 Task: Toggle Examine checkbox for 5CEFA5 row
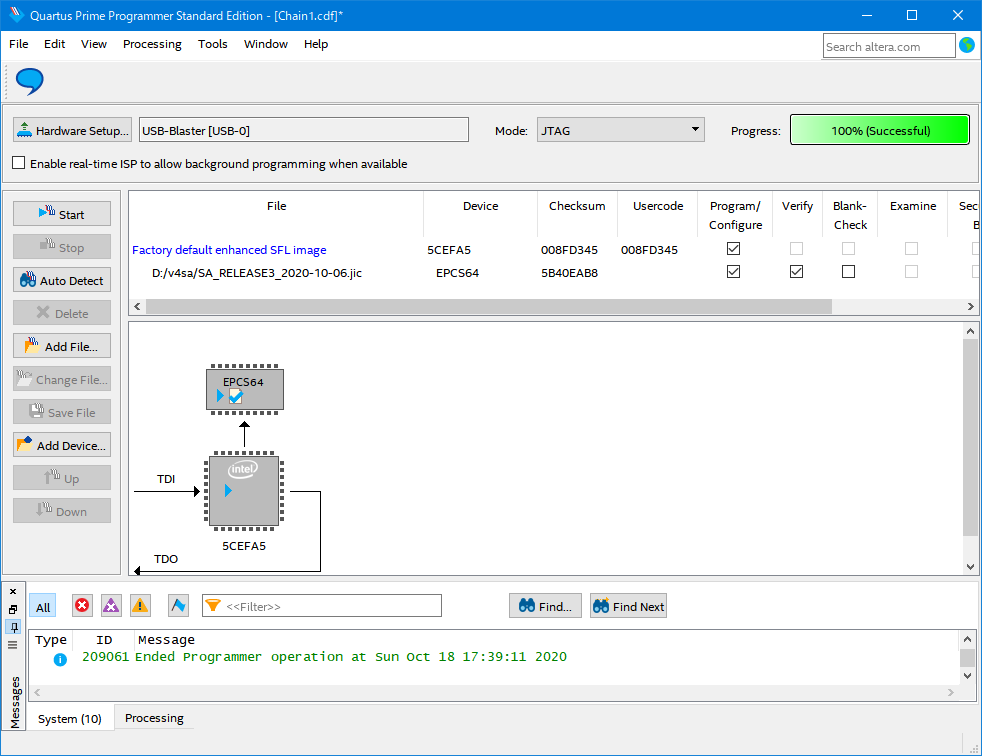[x=911, y=249]
